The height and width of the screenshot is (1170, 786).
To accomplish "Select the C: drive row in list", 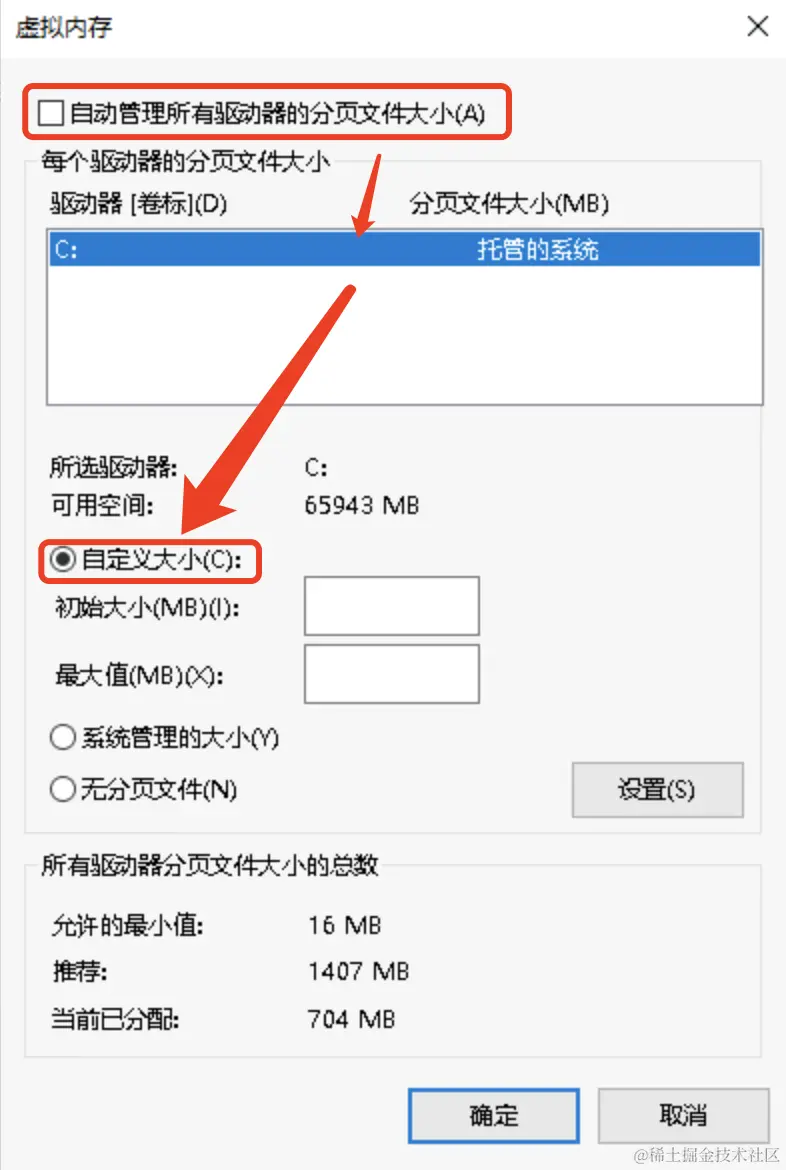I will pos(405,249).
